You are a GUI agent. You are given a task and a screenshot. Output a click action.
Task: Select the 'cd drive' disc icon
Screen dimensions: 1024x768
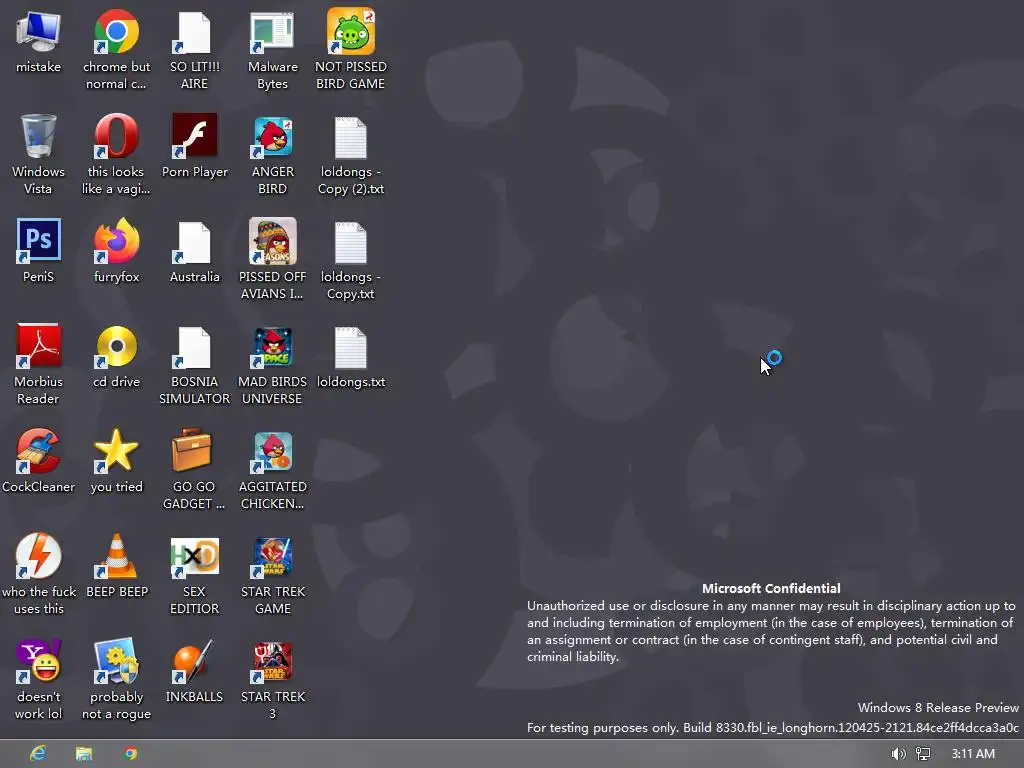(x=116, y=347)
